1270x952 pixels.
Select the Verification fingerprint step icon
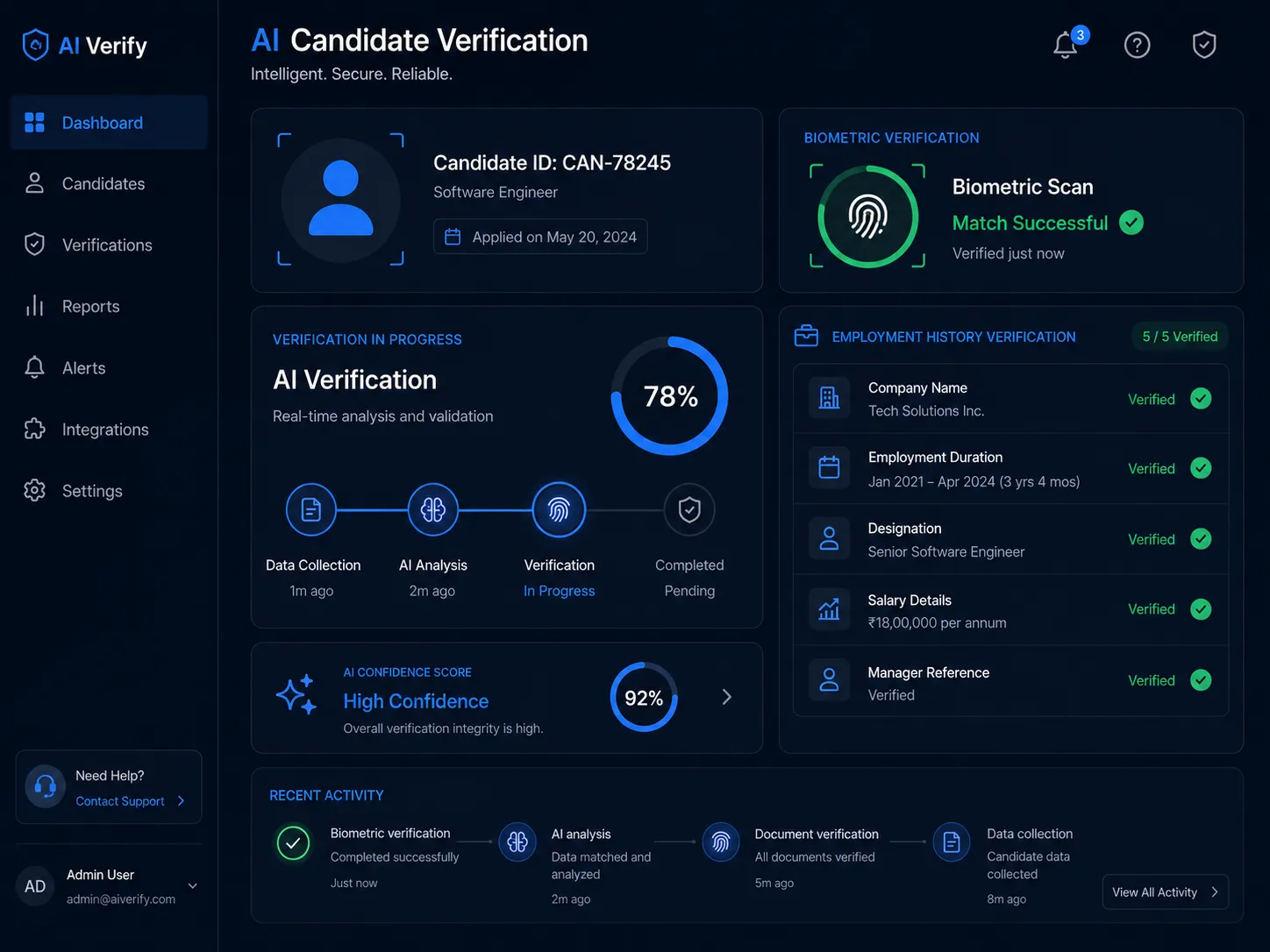coord(559,509)
